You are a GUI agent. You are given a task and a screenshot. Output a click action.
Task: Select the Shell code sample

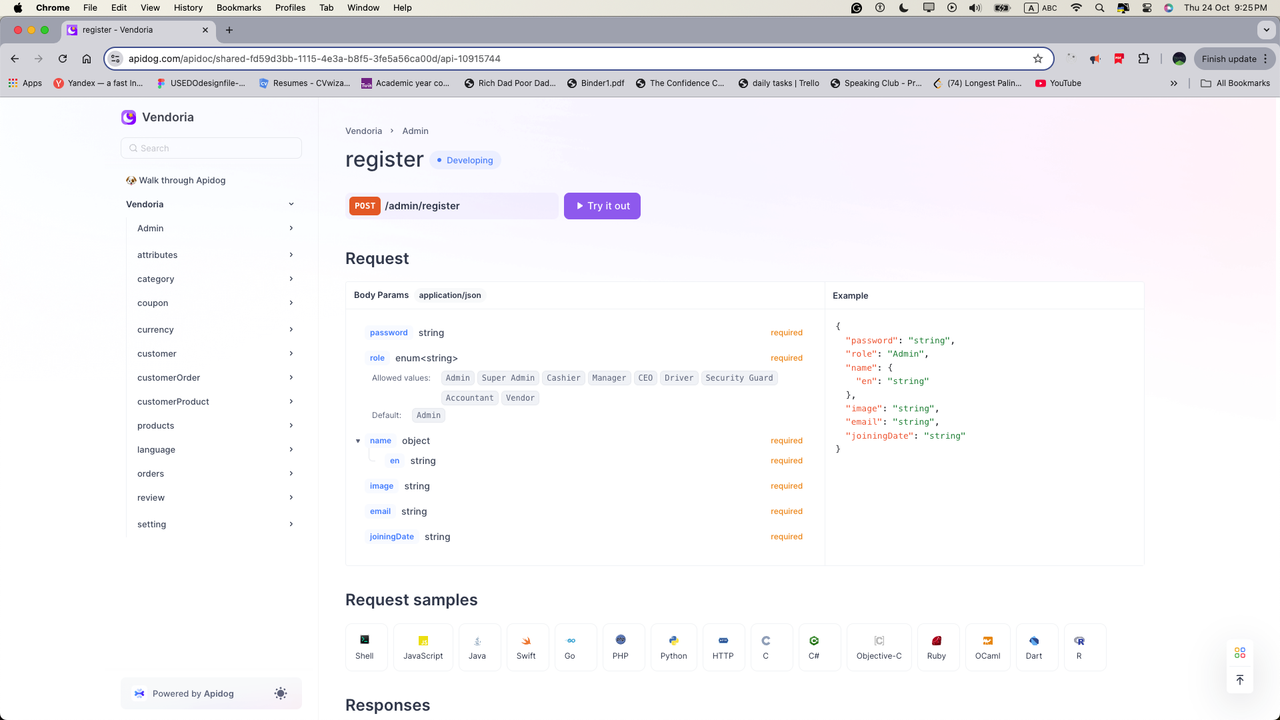[x=365, y=646]
